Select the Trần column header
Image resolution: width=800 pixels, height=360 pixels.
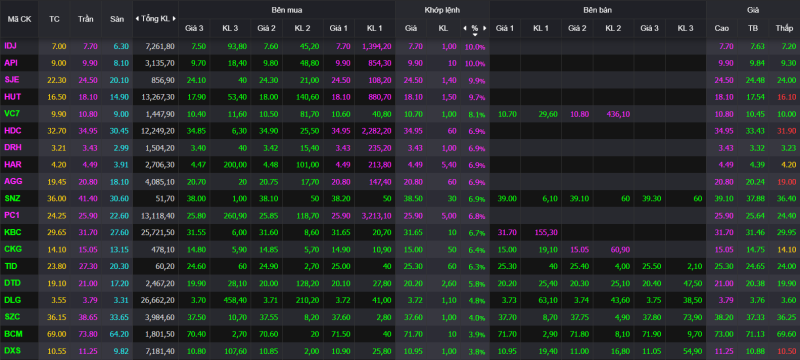click(x=85, y=19)
